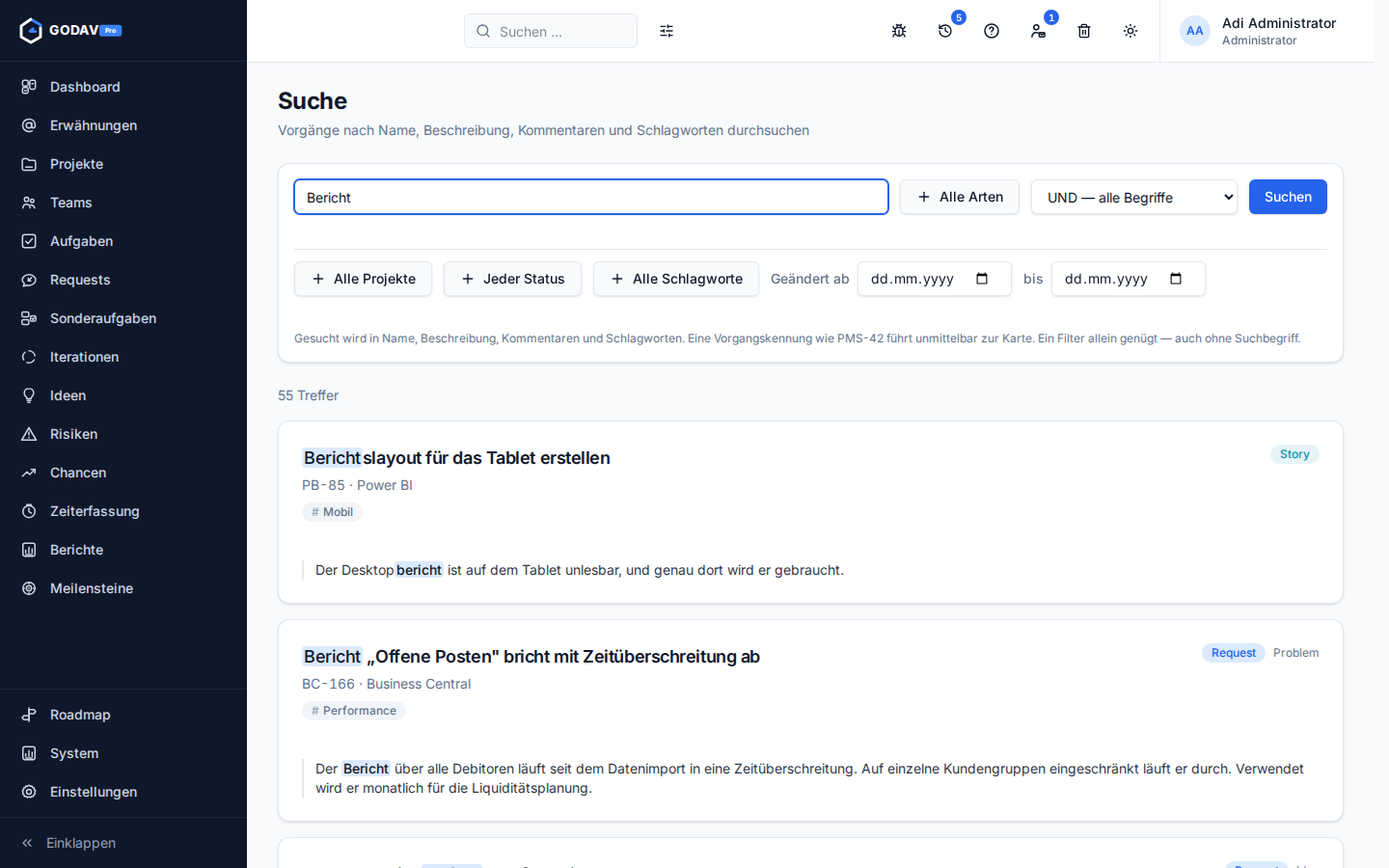Viewport: 1389px width, 868px height.
Task: Expand the Alle Projekte filter
Action: click(363, 279)
